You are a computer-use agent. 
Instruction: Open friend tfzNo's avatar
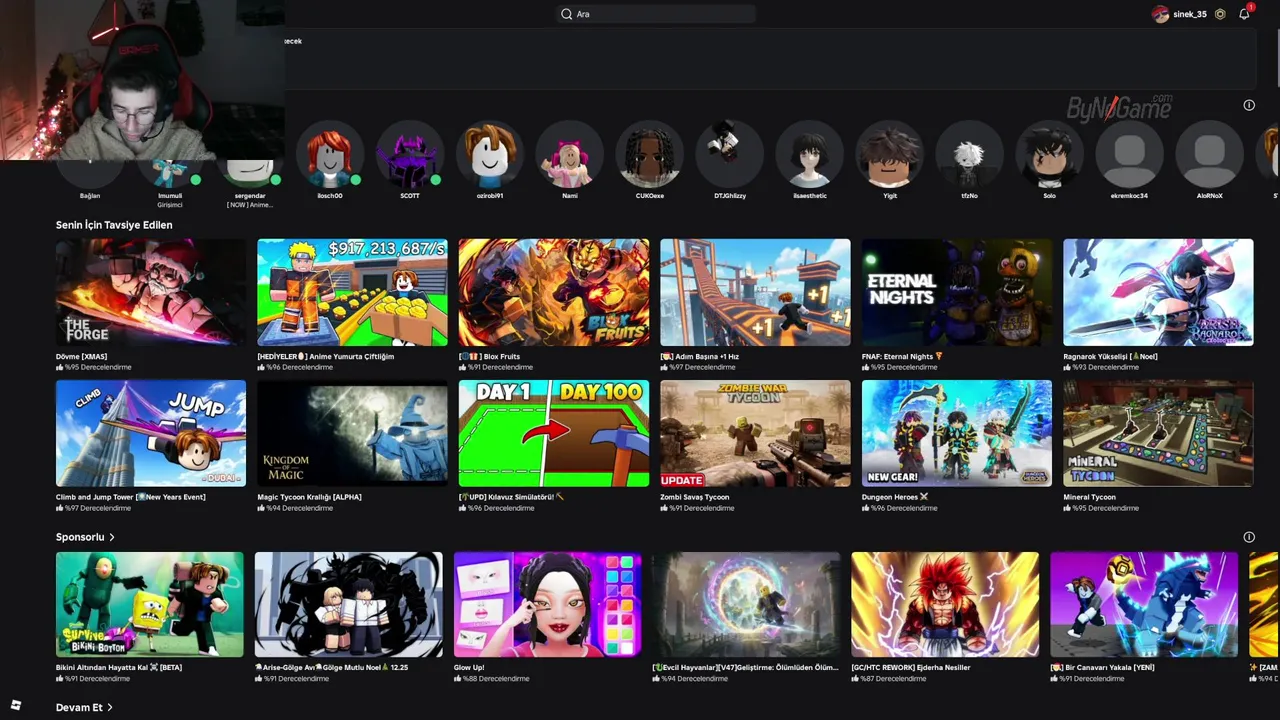tap(970, 154)
